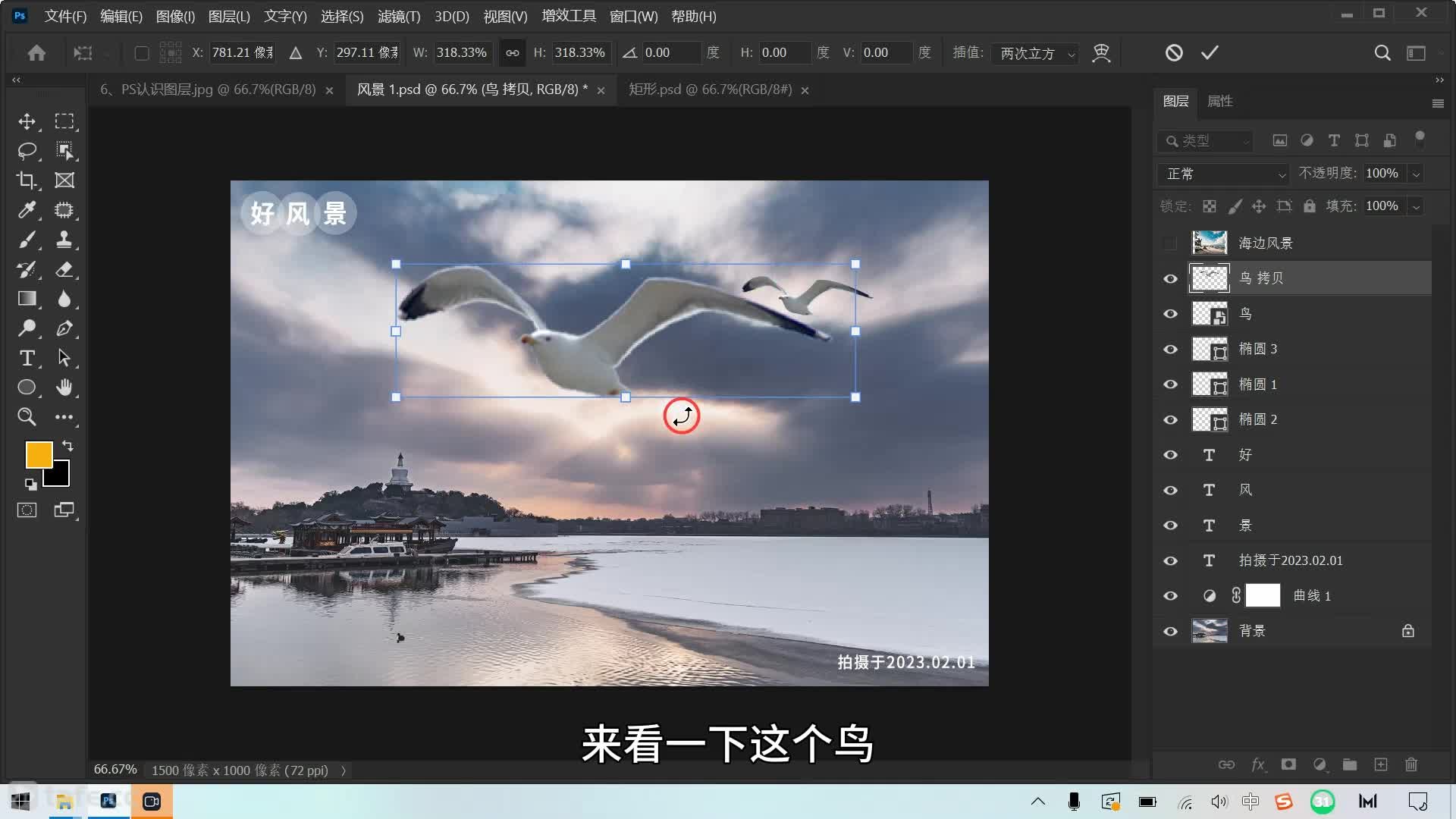The image size is (1456, 819).
Task: Expand more tools with the three dots
Action: tap(64, 417)
